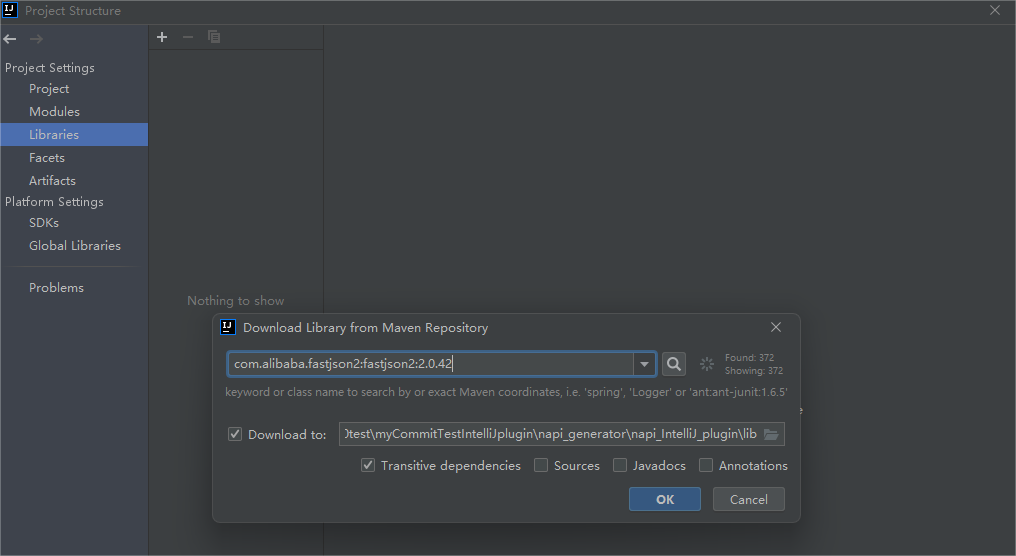The image size is (1016, 556).
Task: Enable the Javadocs checkbox
Action: point(620,465)
